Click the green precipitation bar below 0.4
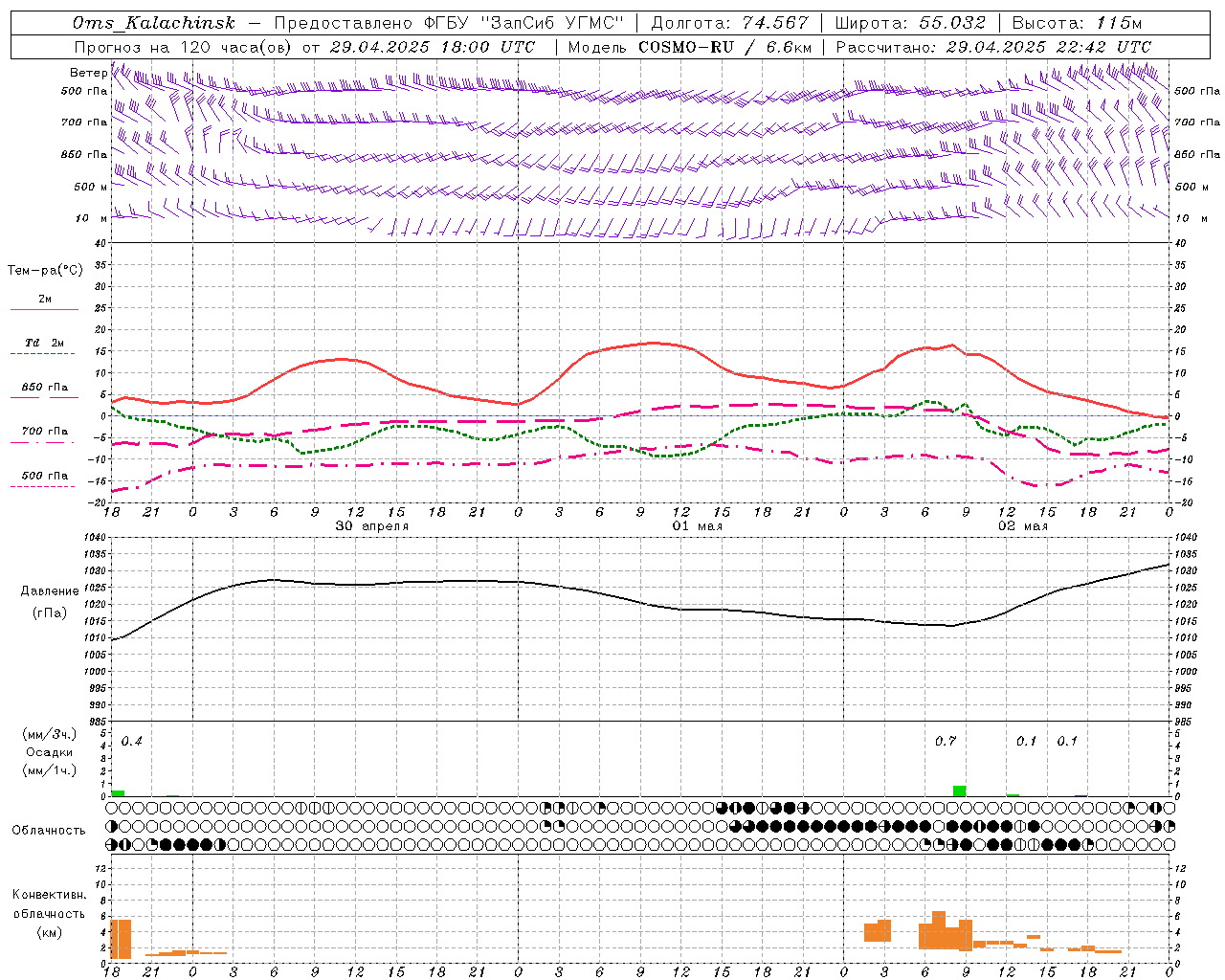The height and width of the screenshot is (980, 1225). [x=118, y=793]
